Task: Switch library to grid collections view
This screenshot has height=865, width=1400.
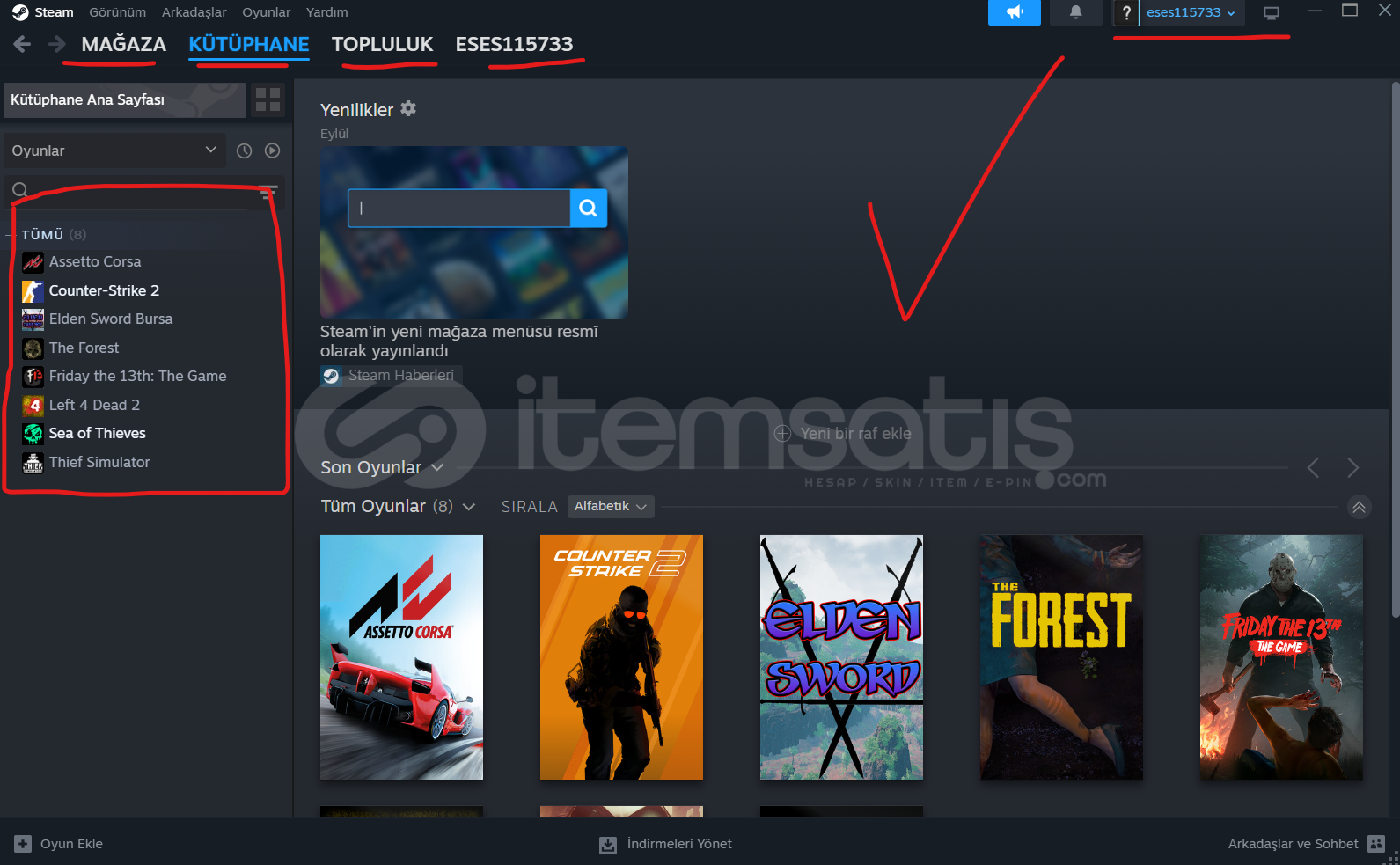Action: coord(268,99)
